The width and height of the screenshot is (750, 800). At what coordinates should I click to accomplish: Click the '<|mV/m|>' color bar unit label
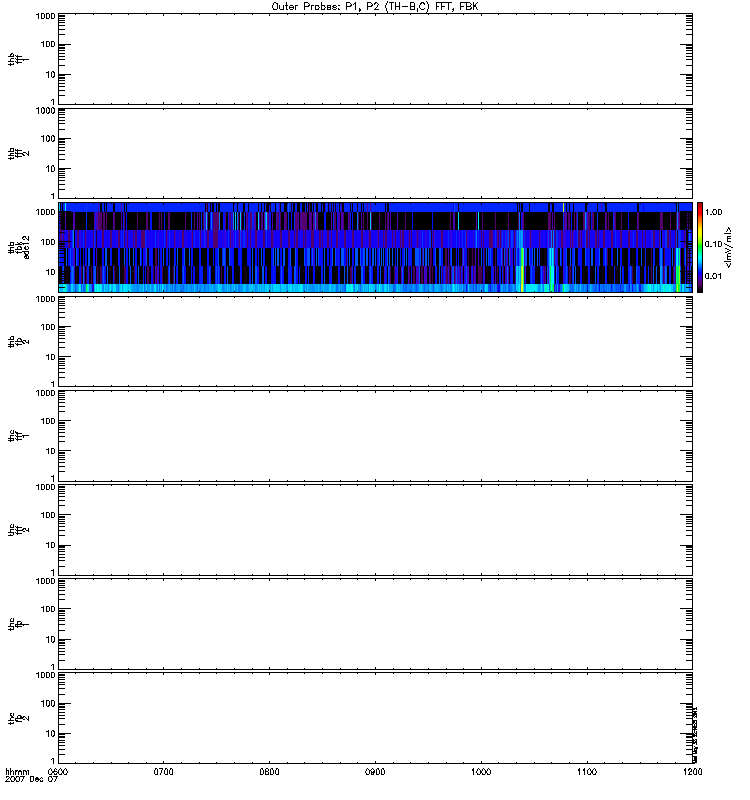(729, 247)
